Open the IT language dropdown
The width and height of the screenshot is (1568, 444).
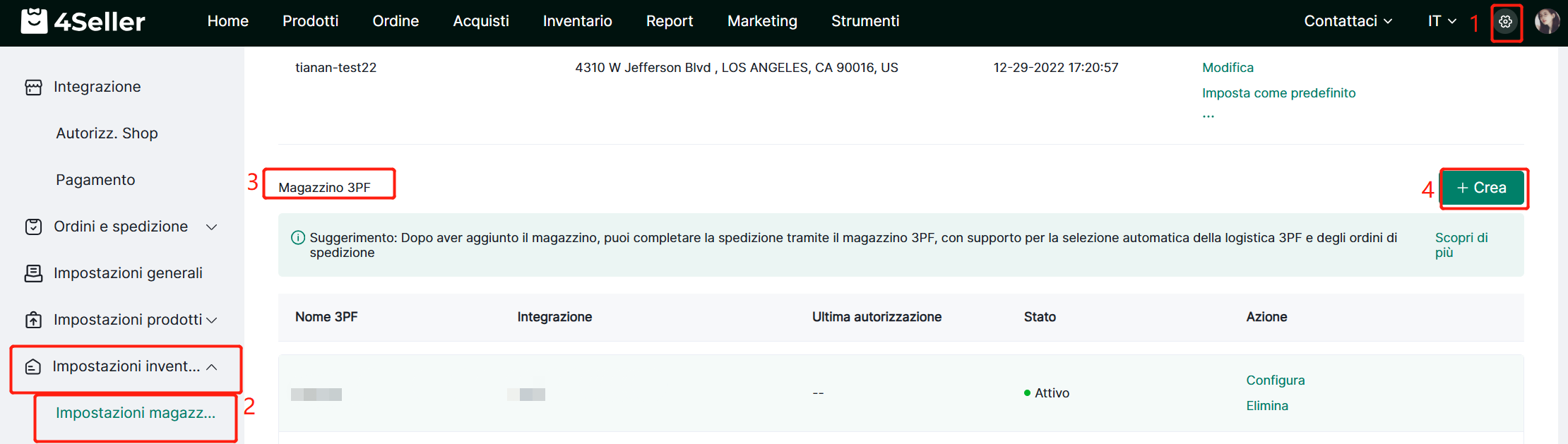tap(1442, 21)
